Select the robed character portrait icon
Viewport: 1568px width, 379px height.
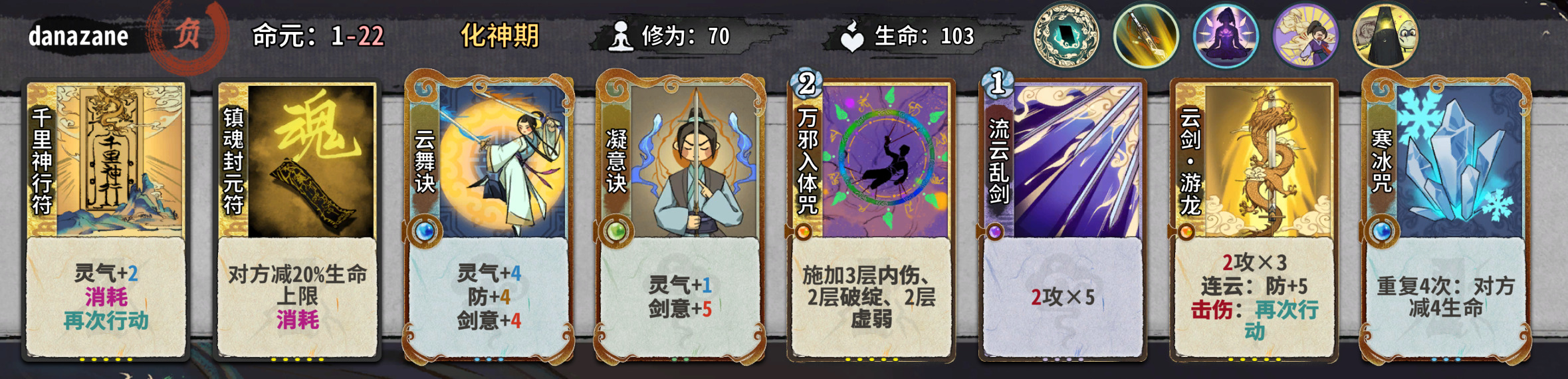1305,35
